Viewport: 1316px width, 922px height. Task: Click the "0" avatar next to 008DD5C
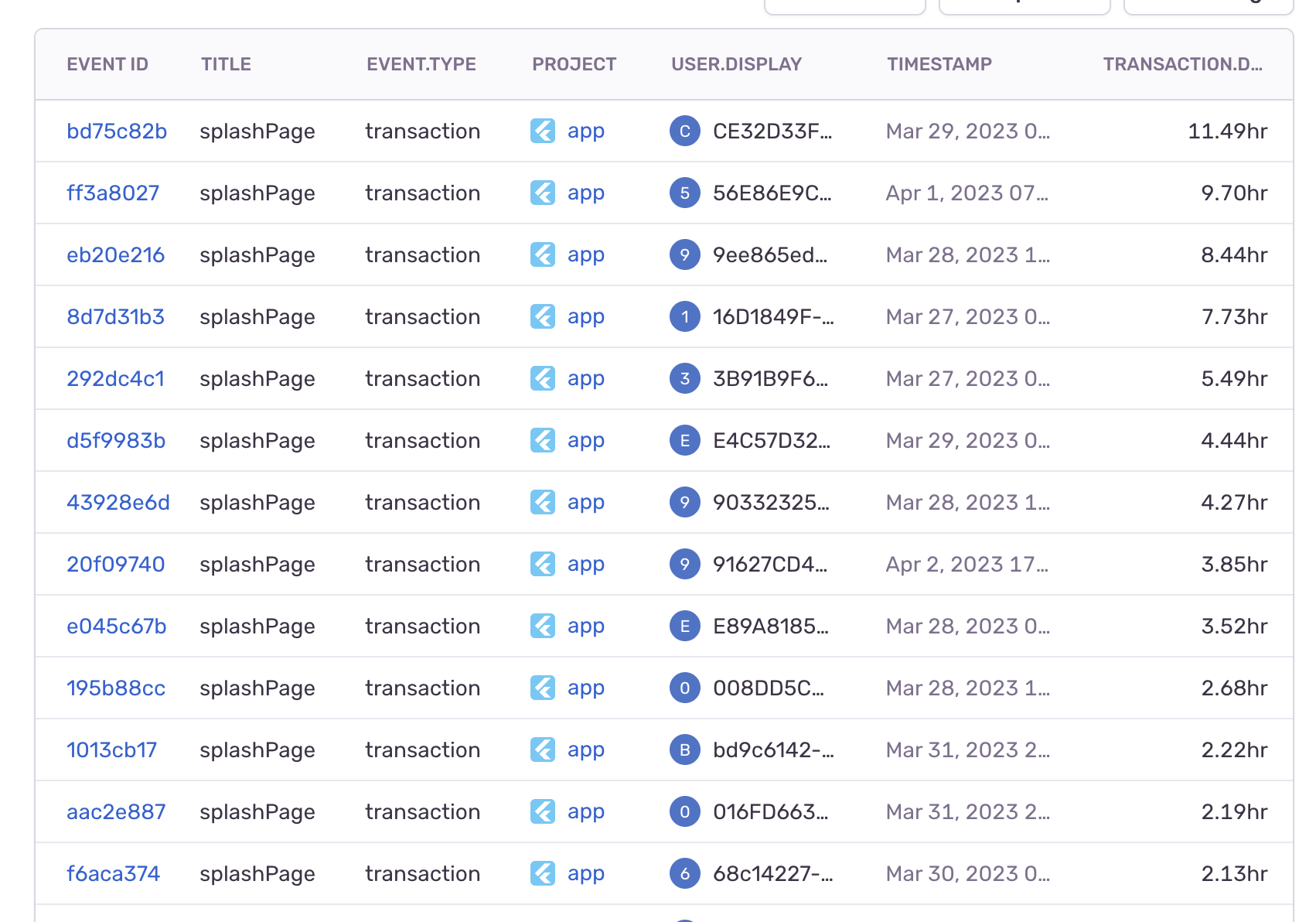684,688
